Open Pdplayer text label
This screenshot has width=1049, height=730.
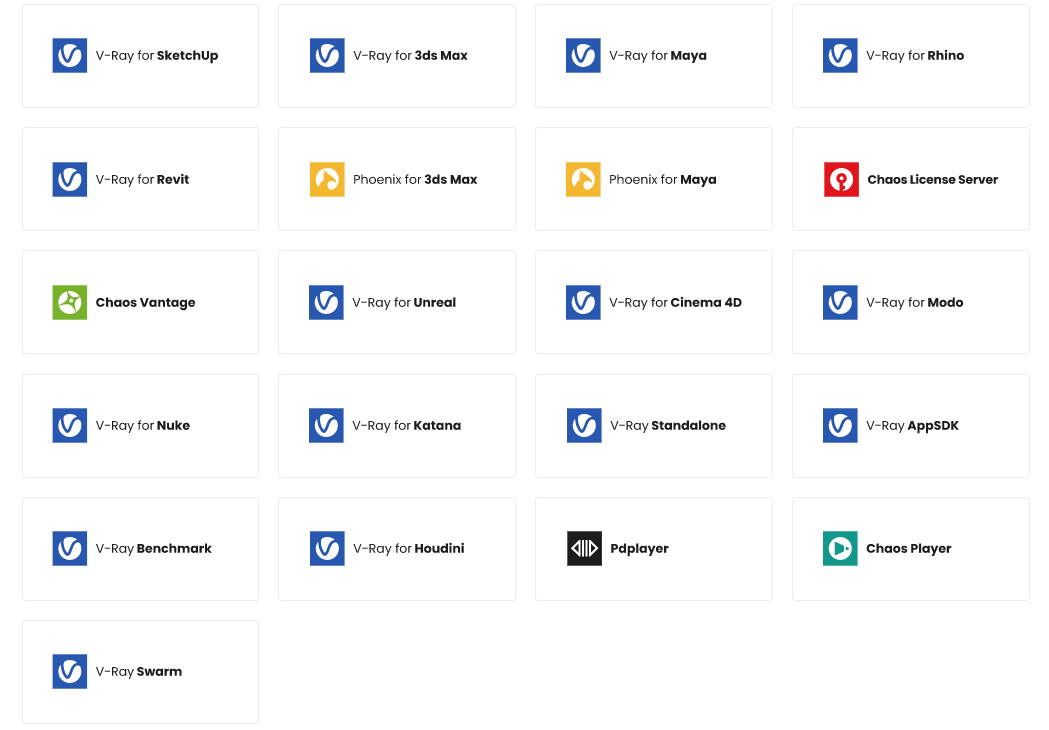pos(639,549)
